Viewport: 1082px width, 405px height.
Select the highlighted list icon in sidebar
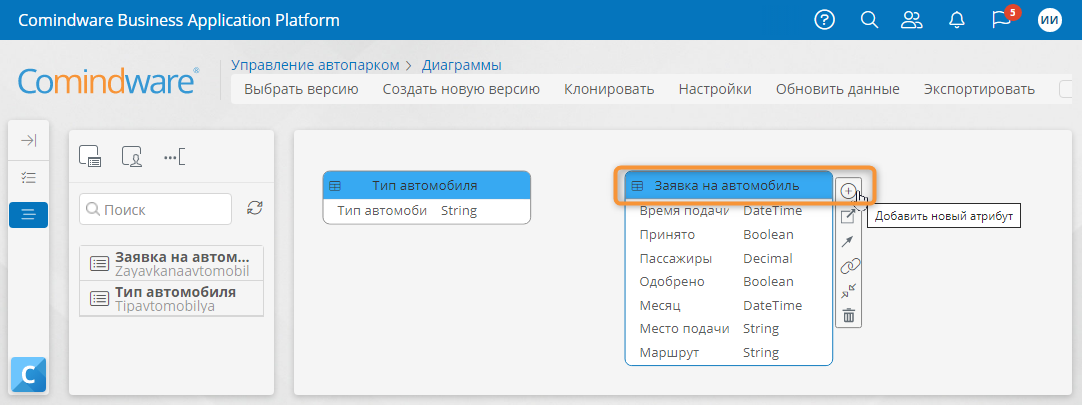(x=28, y=215)
